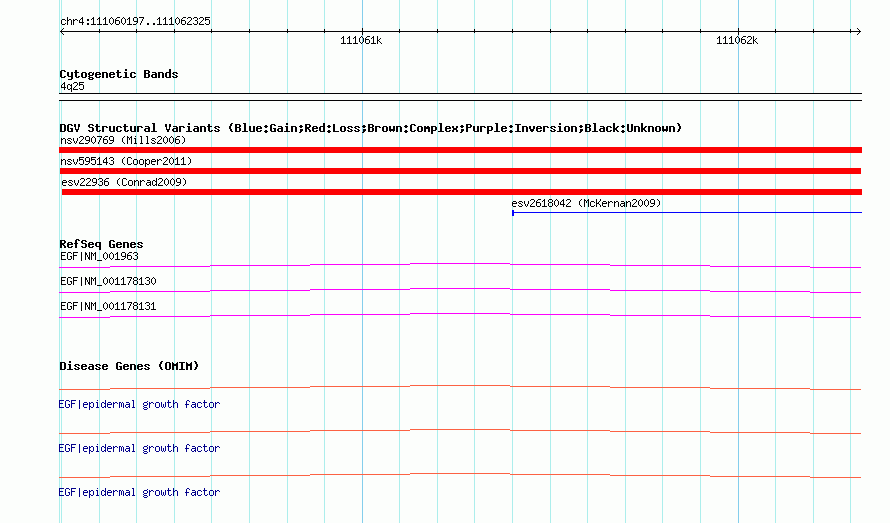Click the Disease Genes (OMIM) track title
Viewport: 890px width, 523px height.
[x=129, y=366]
